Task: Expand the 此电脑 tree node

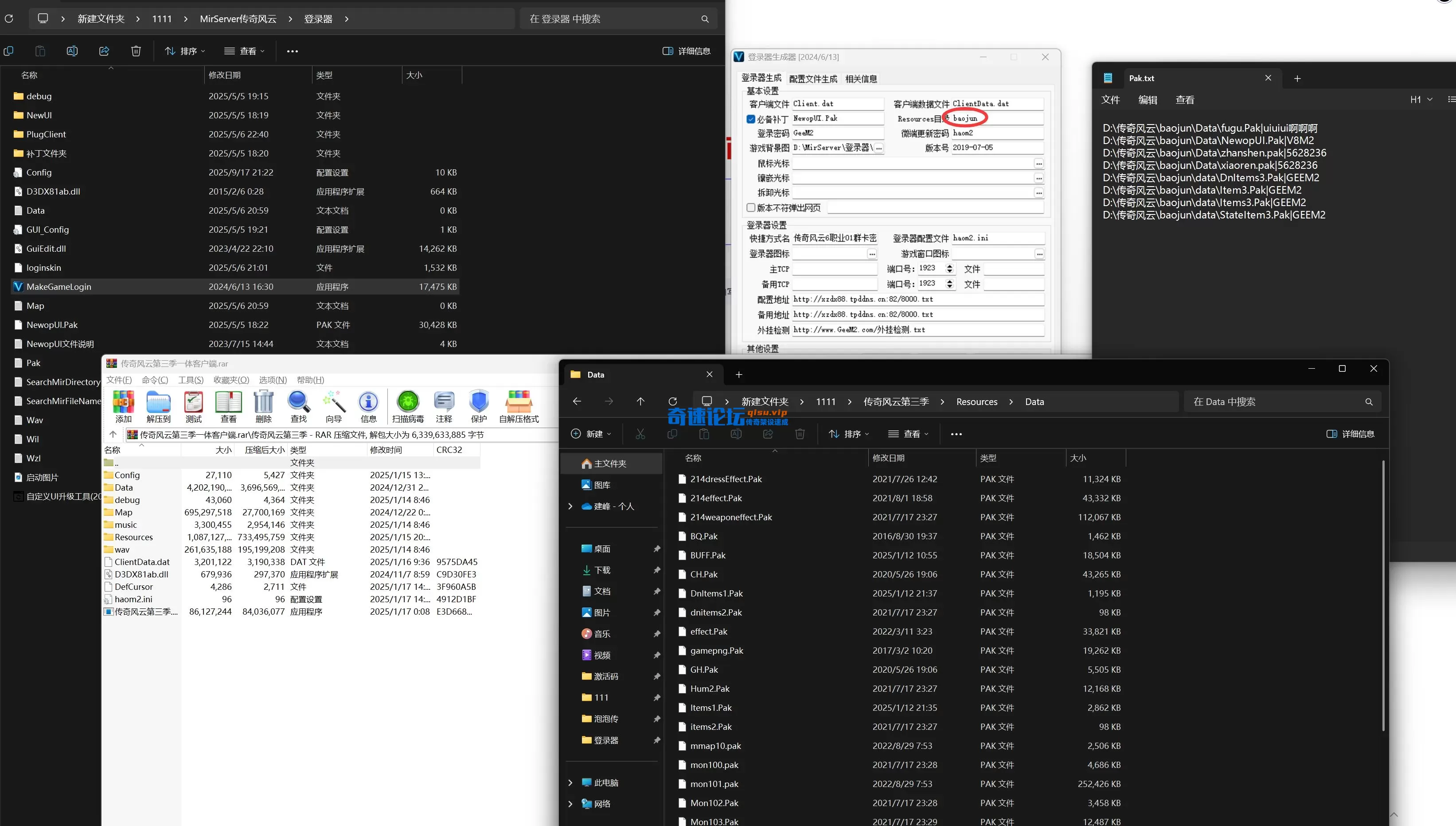Action: click(570, 783)
